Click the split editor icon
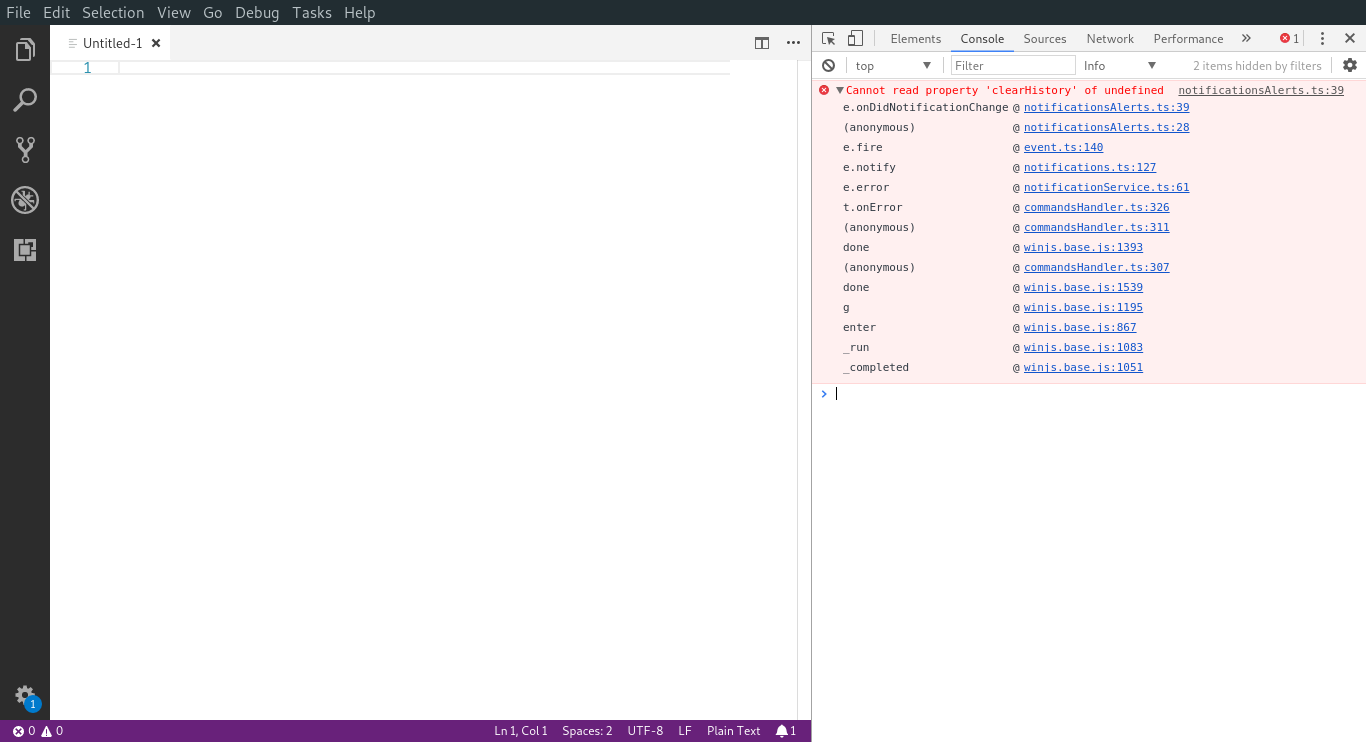 (762, 43)
